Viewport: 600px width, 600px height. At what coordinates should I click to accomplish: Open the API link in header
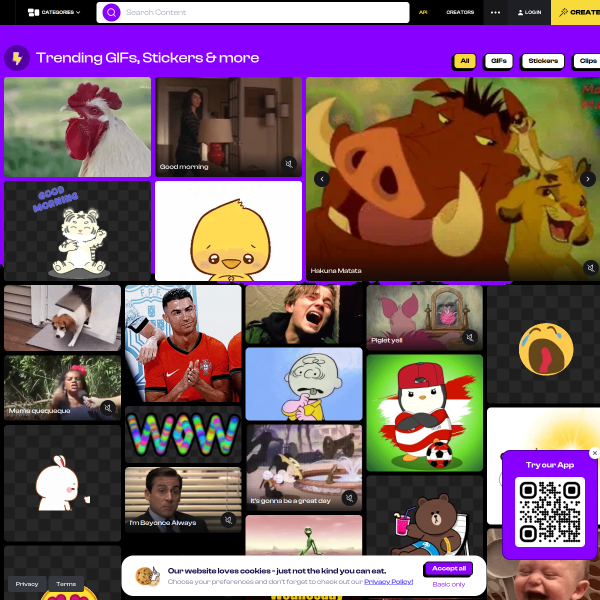(423, 12)
